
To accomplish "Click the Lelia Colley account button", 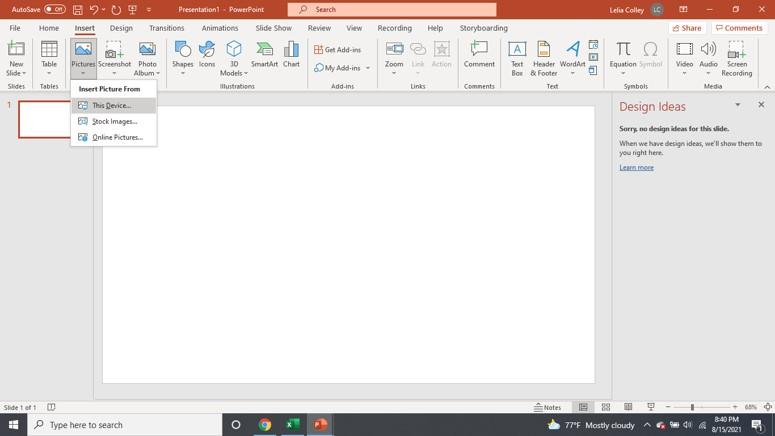I will pyautogui.click(x=636, y=9).
